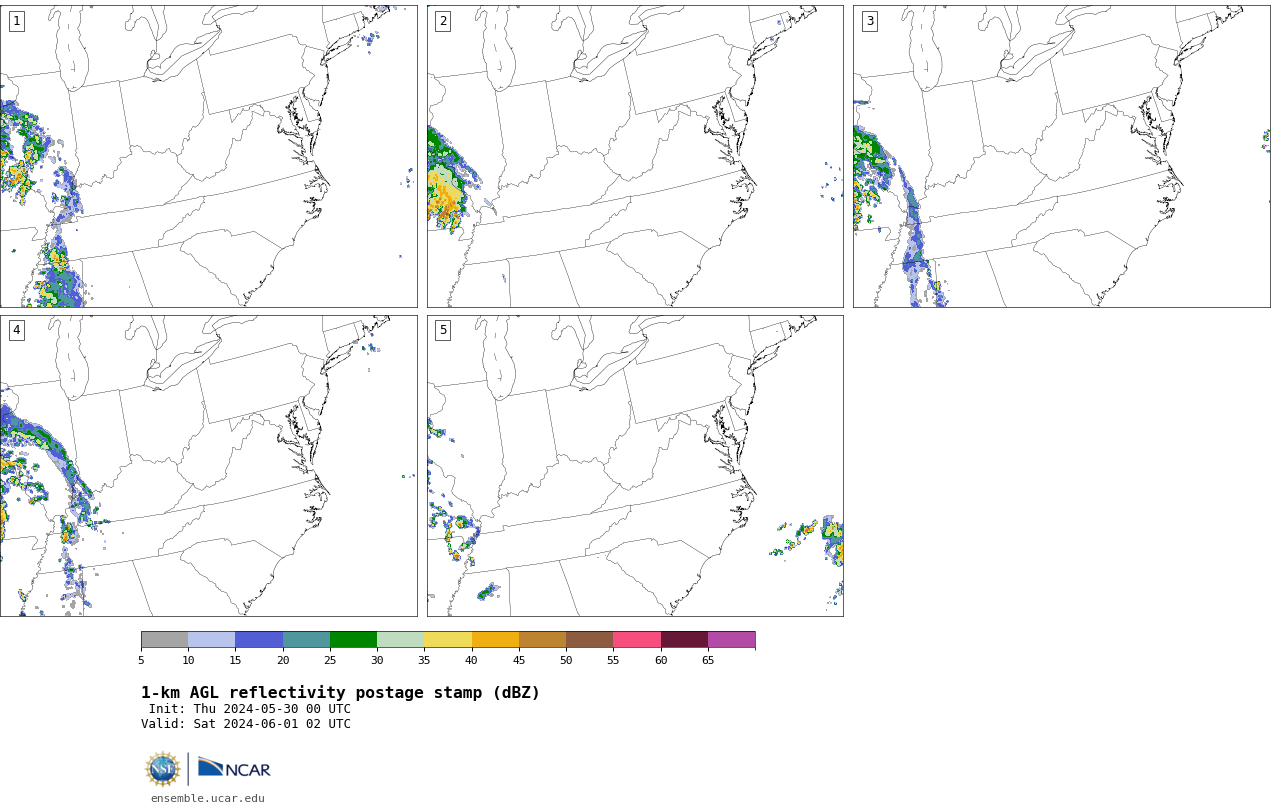Screen dimensions: 1280x809
Task: Open ensemble member 5 reflectivity map
Action: [635, 466]
